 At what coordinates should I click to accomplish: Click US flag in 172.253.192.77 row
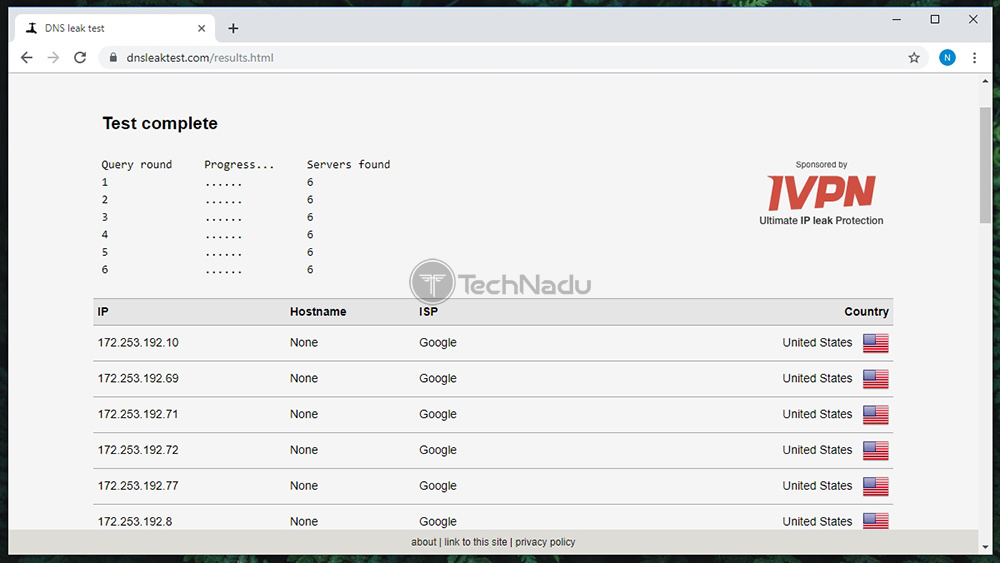click(876, 486)
